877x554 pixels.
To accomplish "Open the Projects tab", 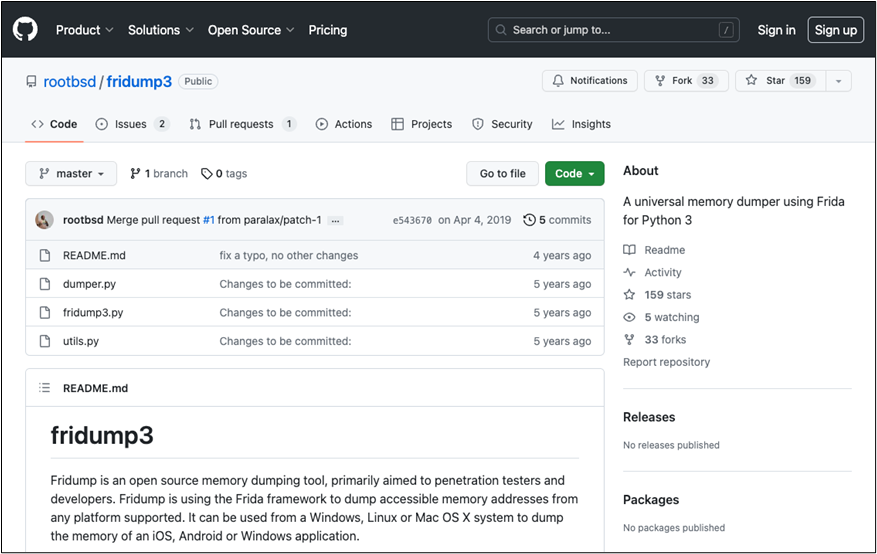I will pyautogui.click(x=422, y=124).
